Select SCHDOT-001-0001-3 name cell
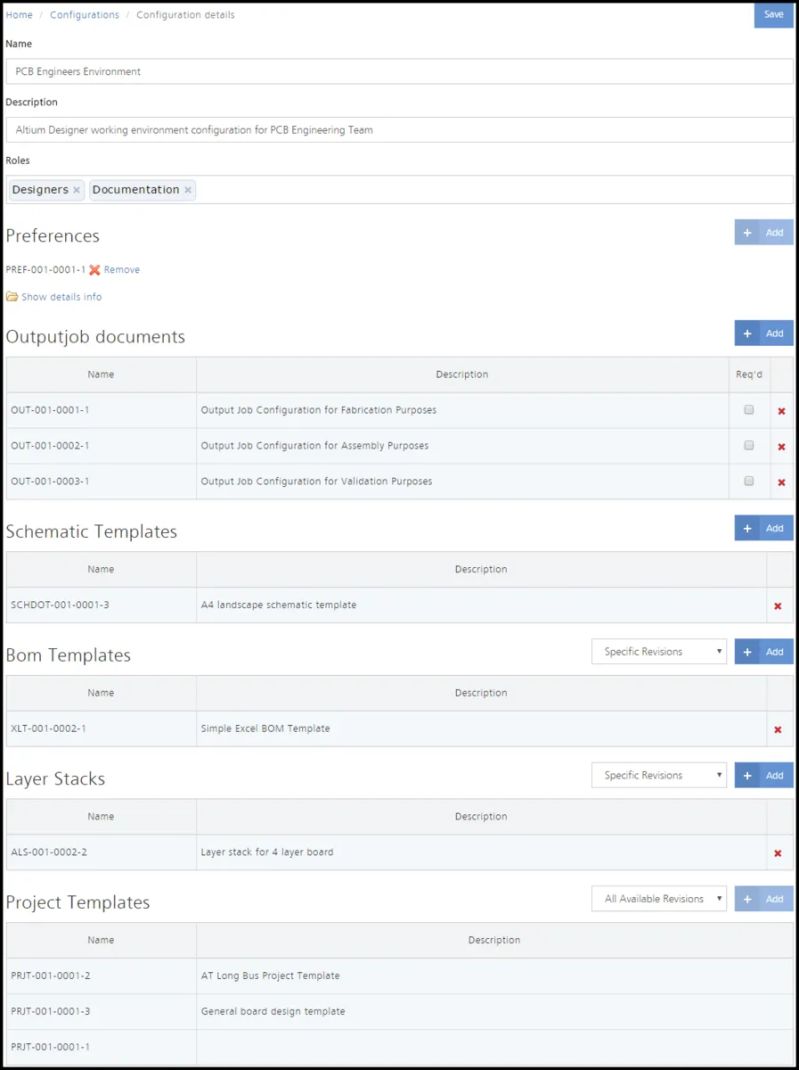This screenshot has height=1070, width=799. (x=101, y=605)
